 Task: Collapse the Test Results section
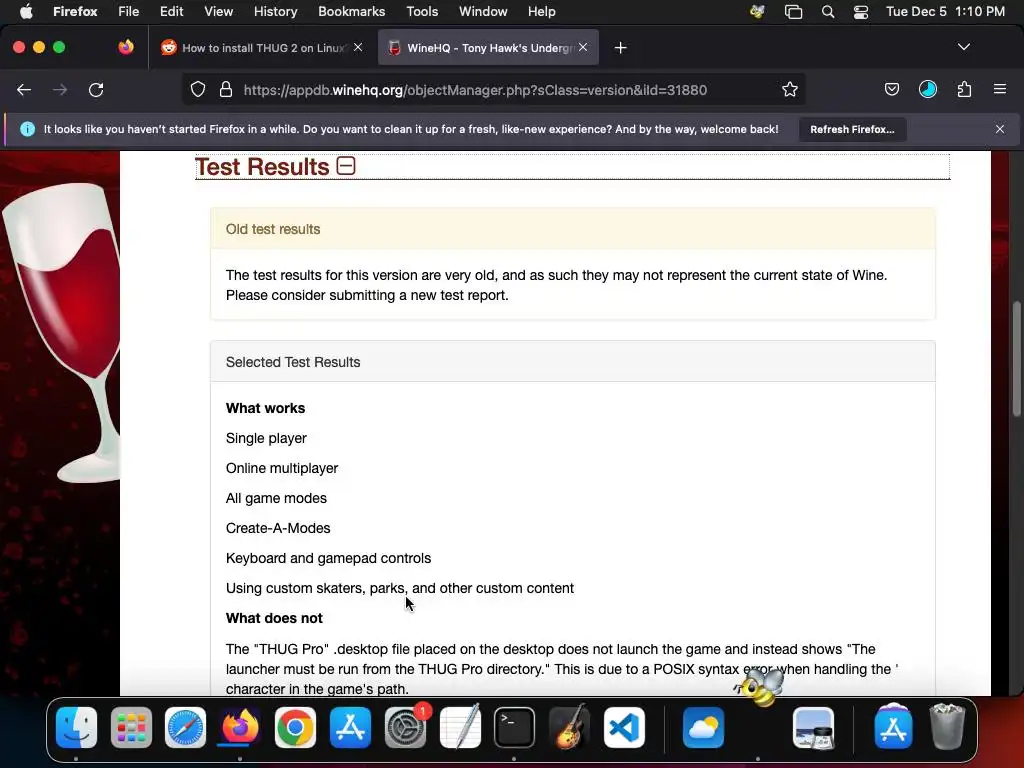click(x=345, y=166)
